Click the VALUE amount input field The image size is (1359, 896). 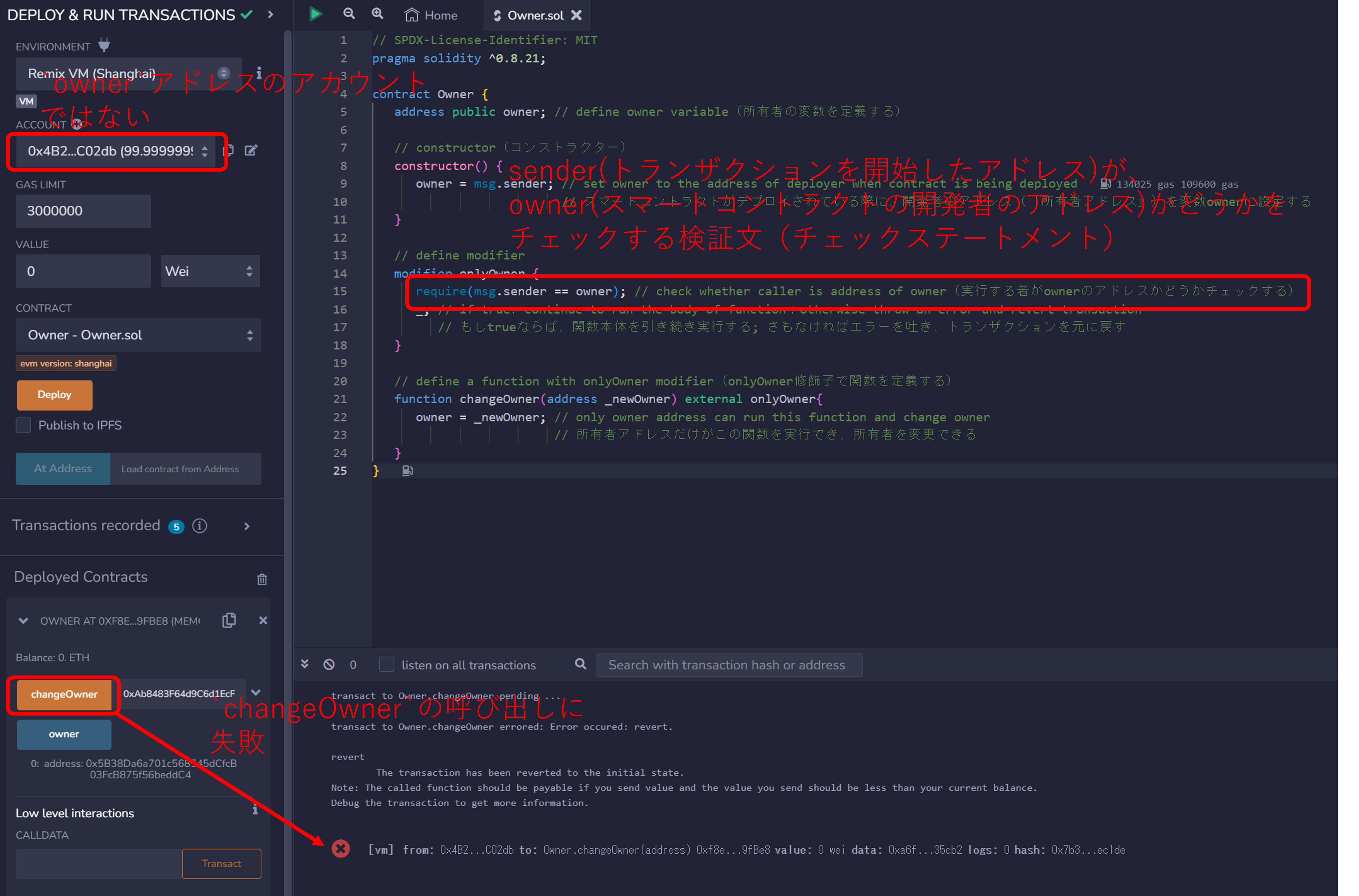(x=83, y=271)
